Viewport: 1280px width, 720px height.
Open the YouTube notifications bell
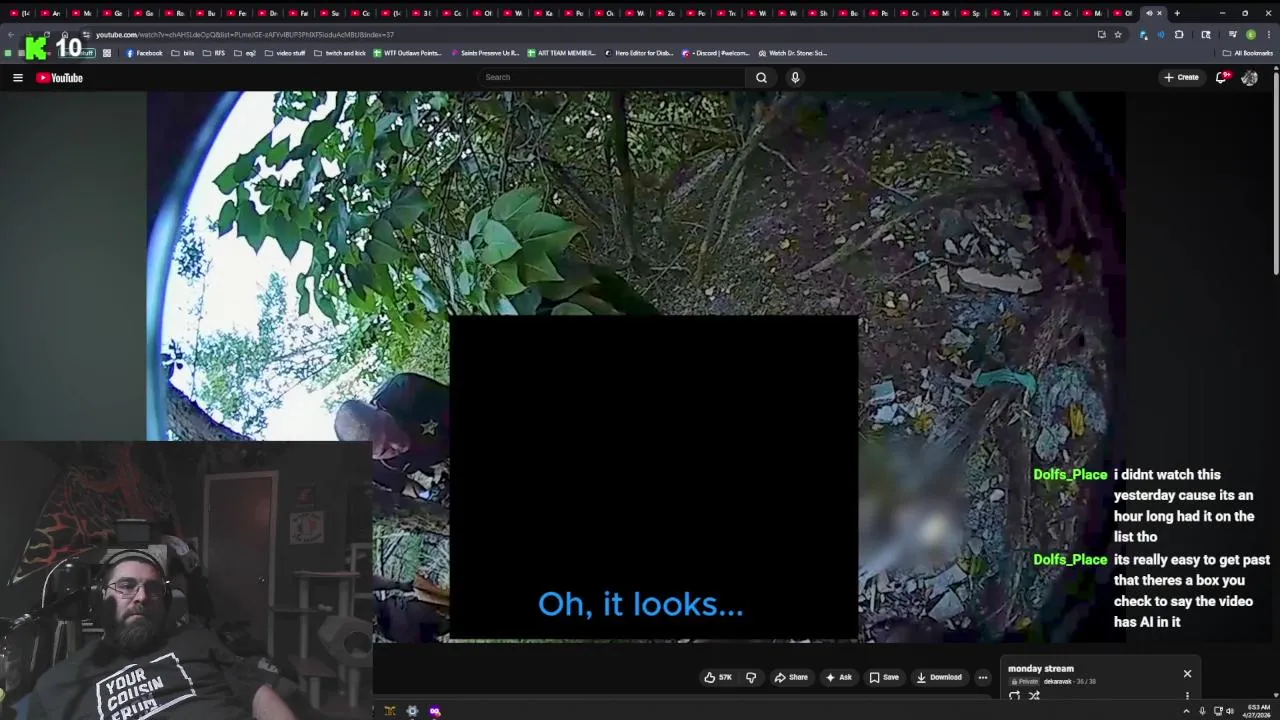(x=1221, y=77)
